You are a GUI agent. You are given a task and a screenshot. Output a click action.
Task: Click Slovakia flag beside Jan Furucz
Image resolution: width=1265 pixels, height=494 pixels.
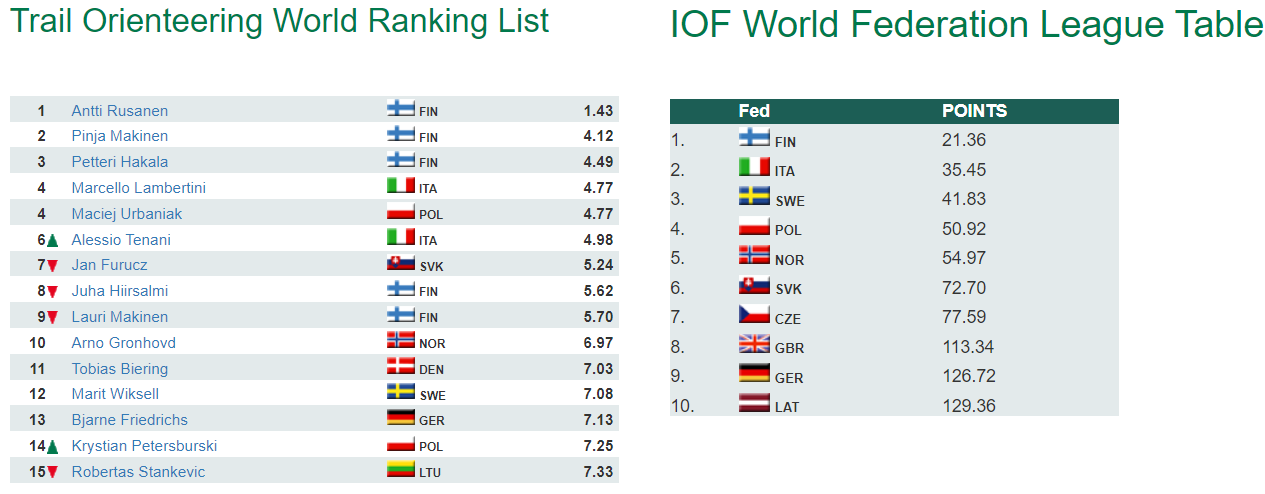[x=400, y=263]
